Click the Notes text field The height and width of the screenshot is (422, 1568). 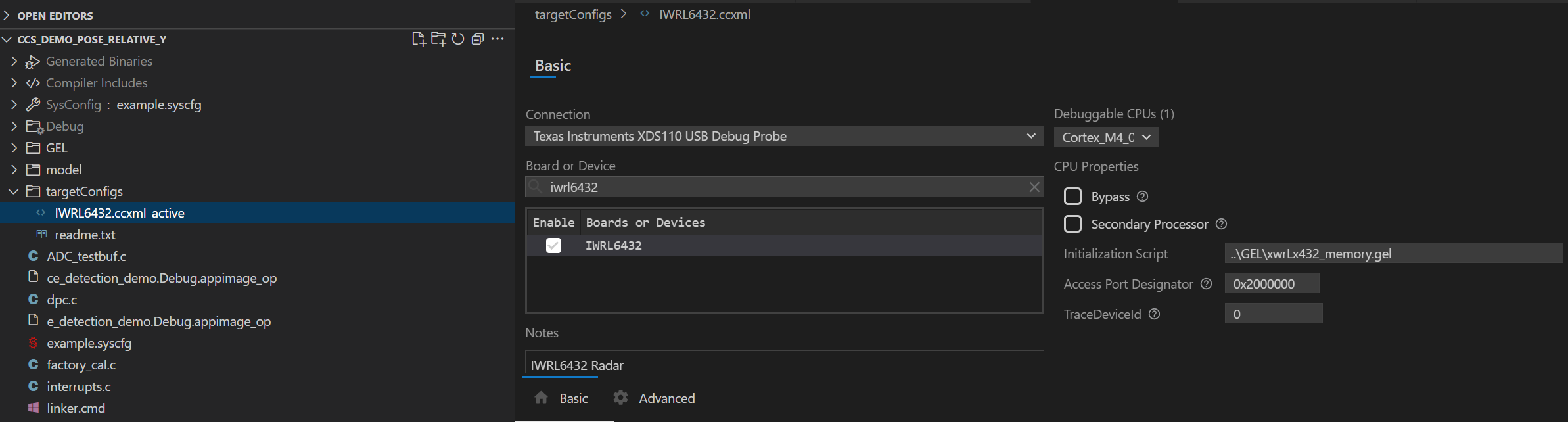point(784,363)
